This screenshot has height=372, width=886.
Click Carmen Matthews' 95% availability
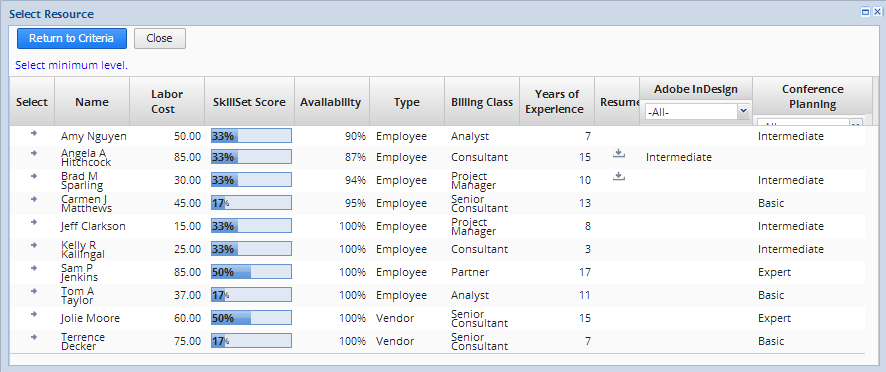(354, 204)
